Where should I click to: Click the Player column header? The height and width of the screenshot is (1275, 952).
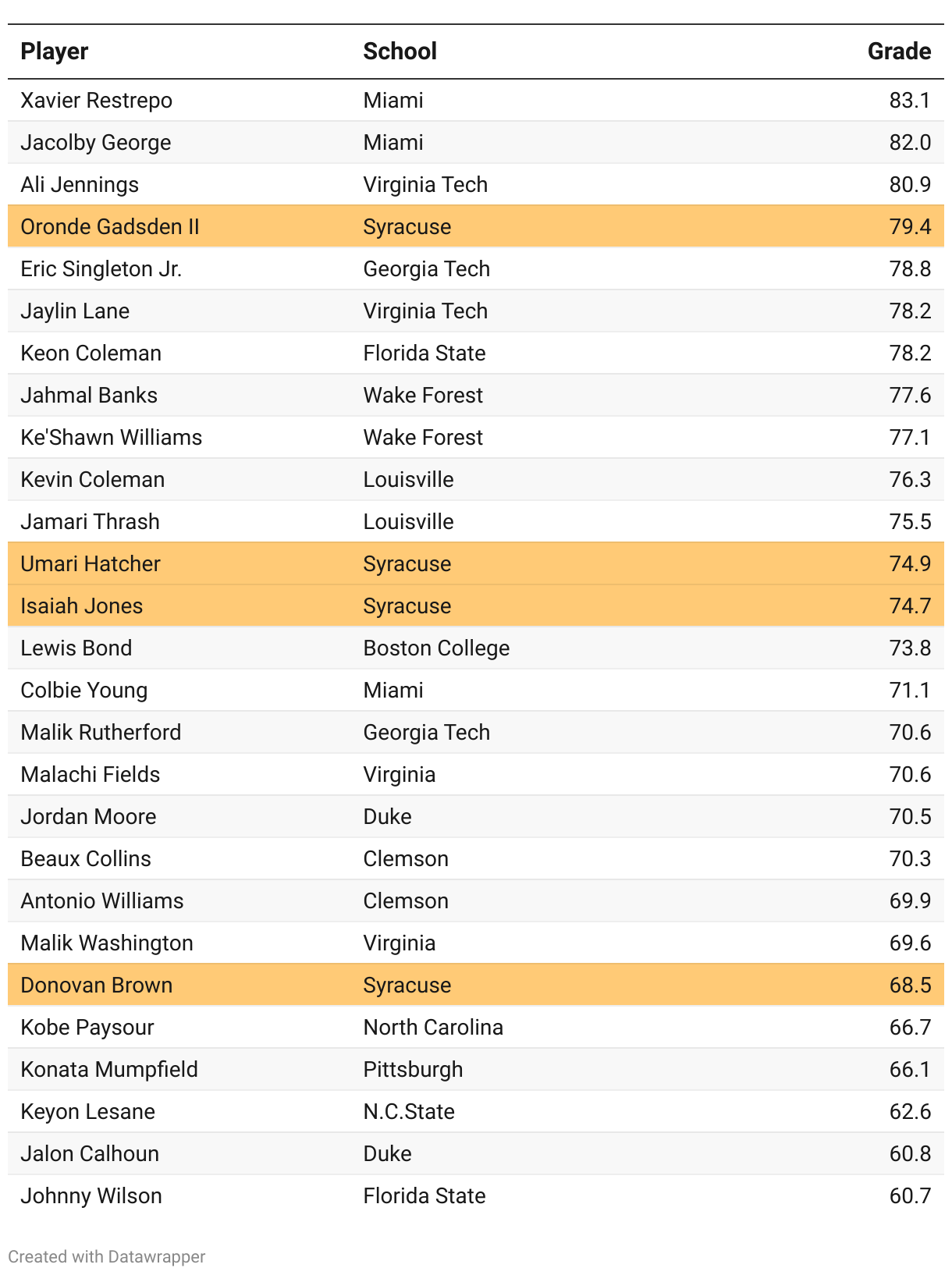[55, 51]
